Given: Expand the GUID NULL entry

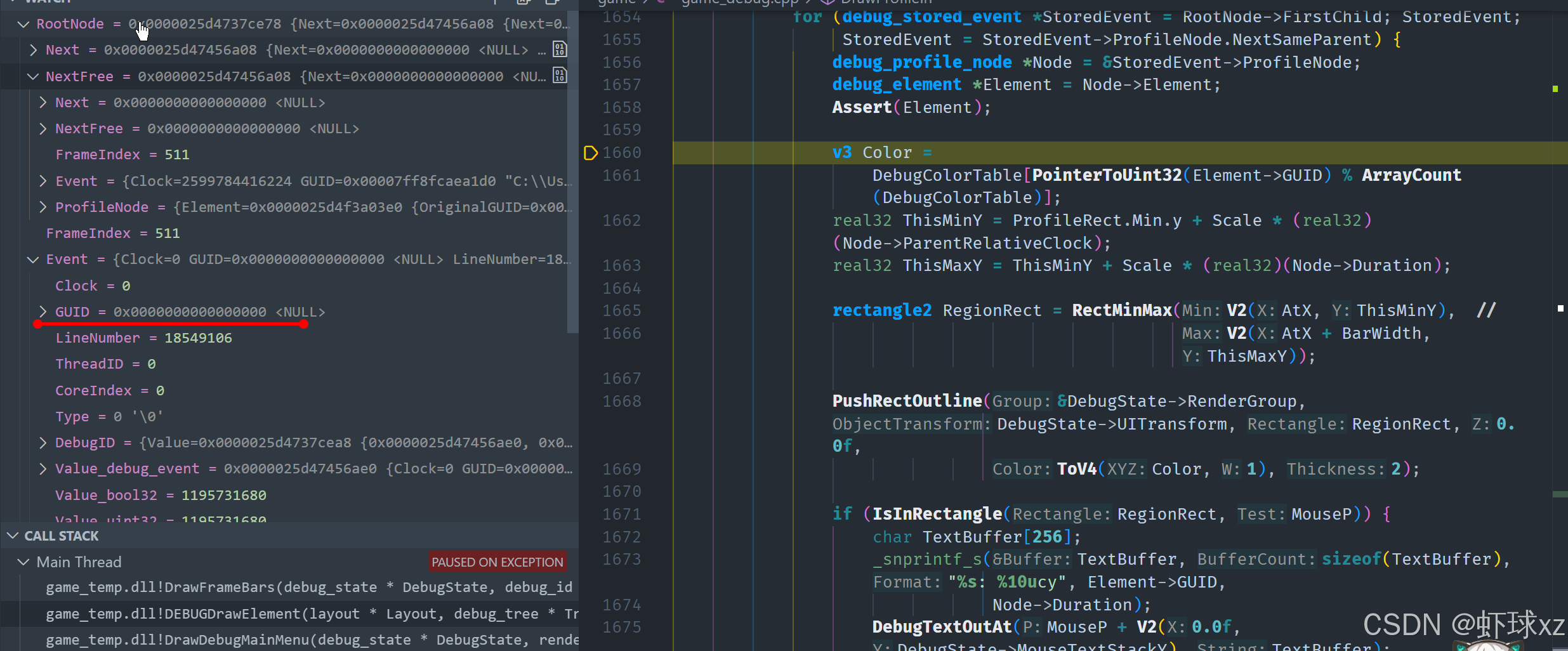Looking at the screenshot, I should 43,312.
